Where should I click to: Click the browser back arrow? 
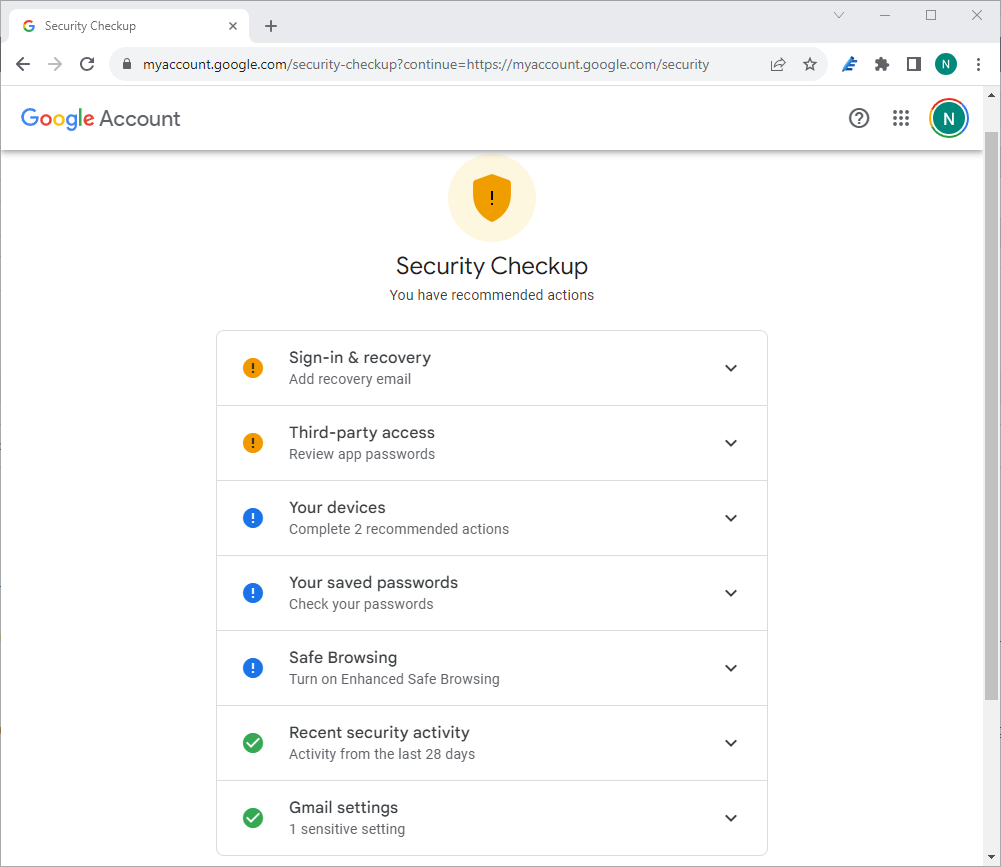22,63
